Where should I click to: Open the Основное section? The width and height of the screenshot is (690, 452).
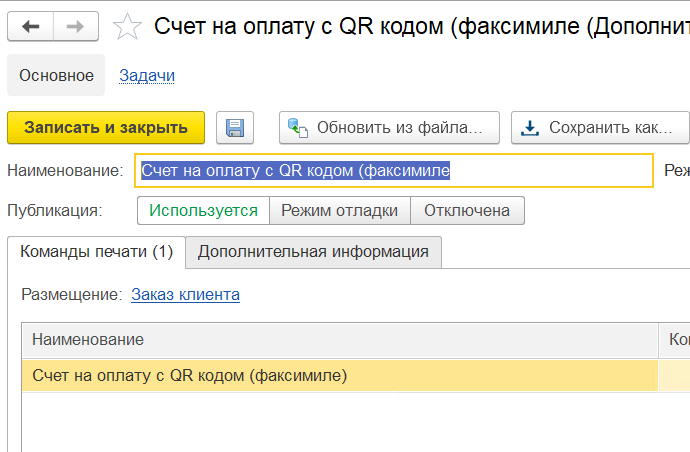56,75
